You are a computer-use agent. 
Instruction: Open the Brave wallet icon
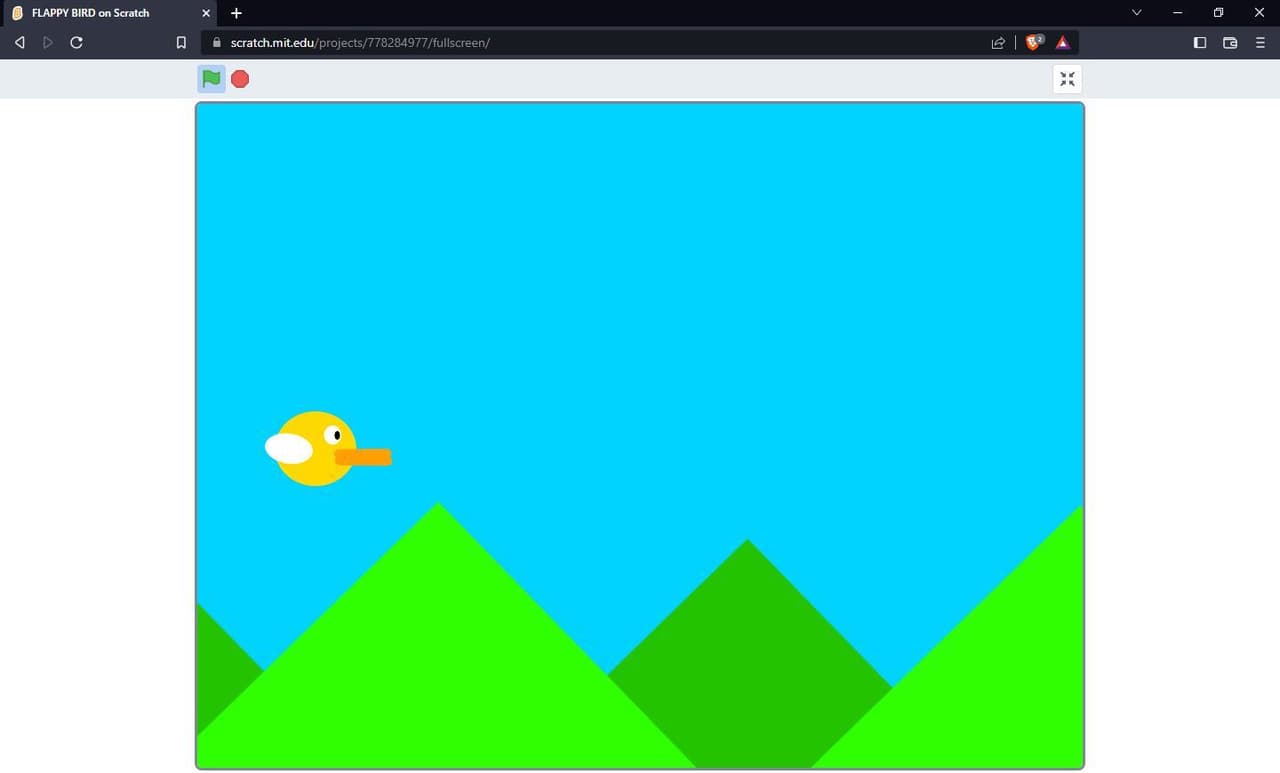pos(1230,43)
